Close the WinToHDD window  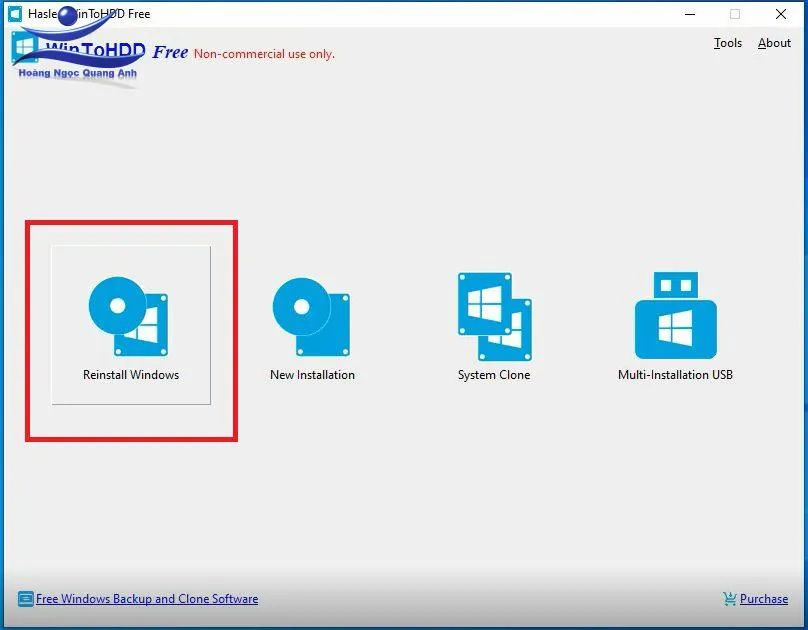coord(783,14)
